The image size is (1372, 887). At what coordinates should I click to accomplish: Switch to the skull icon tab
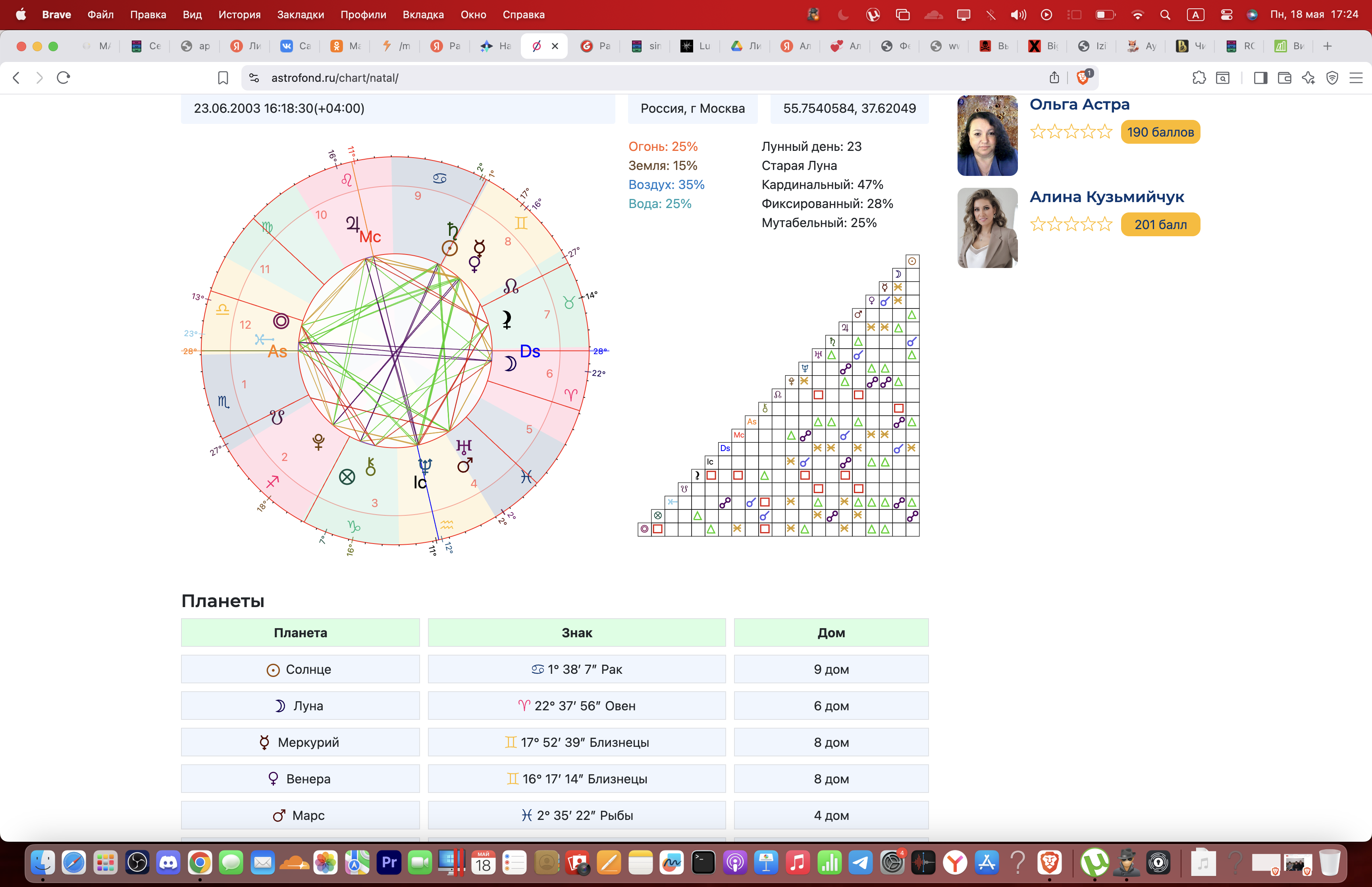click(994, 46)
